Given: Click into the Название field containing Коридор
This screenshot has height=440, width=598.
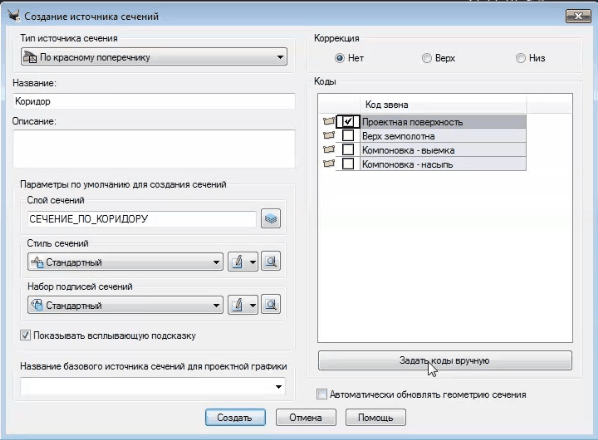Looking at the screenshot, I should (154, 101).
